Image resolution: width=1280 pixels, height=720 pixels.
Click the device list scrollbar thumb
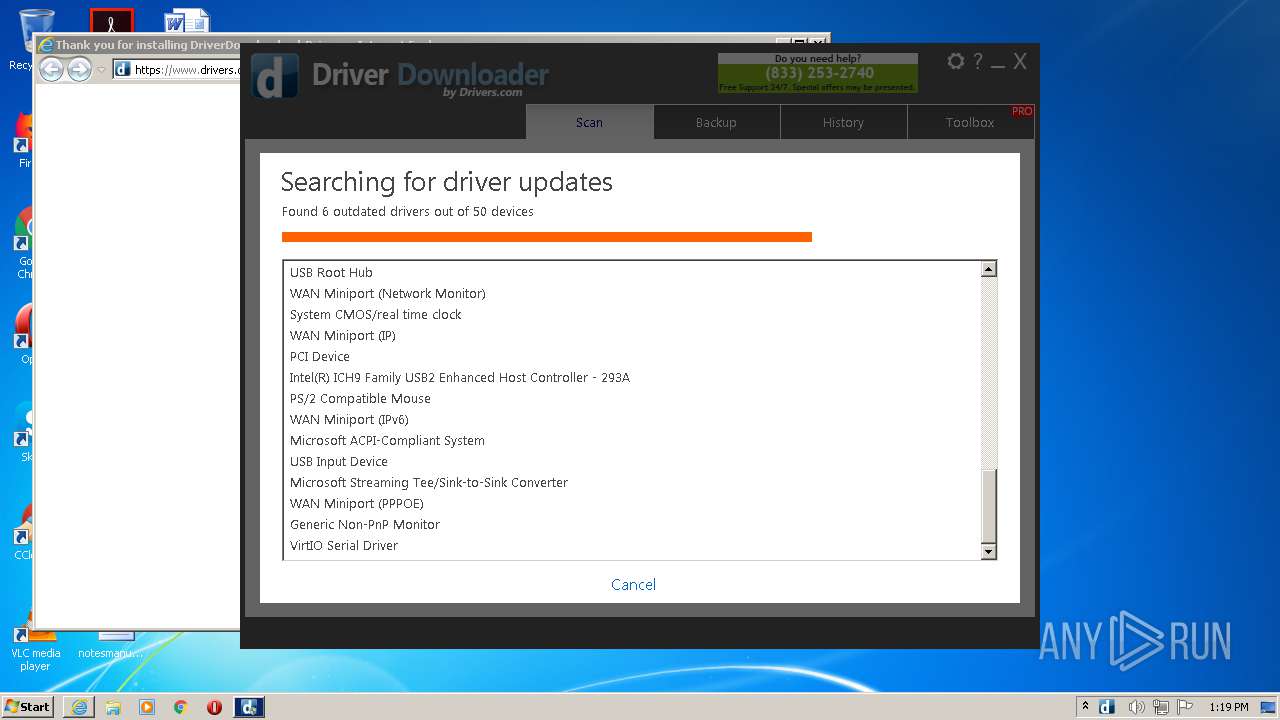click(x=989, y=505)
